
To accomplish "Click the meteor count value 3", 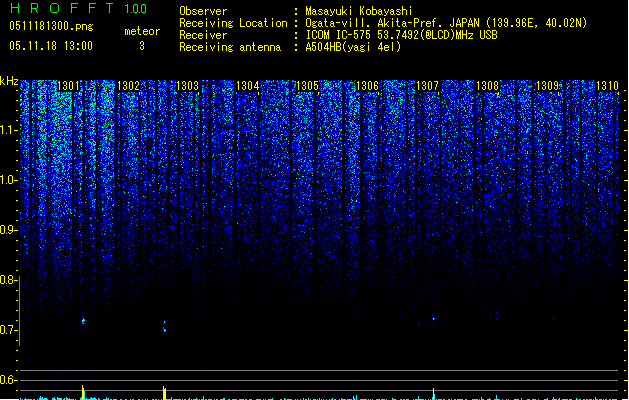I will [x=142, y=46].
